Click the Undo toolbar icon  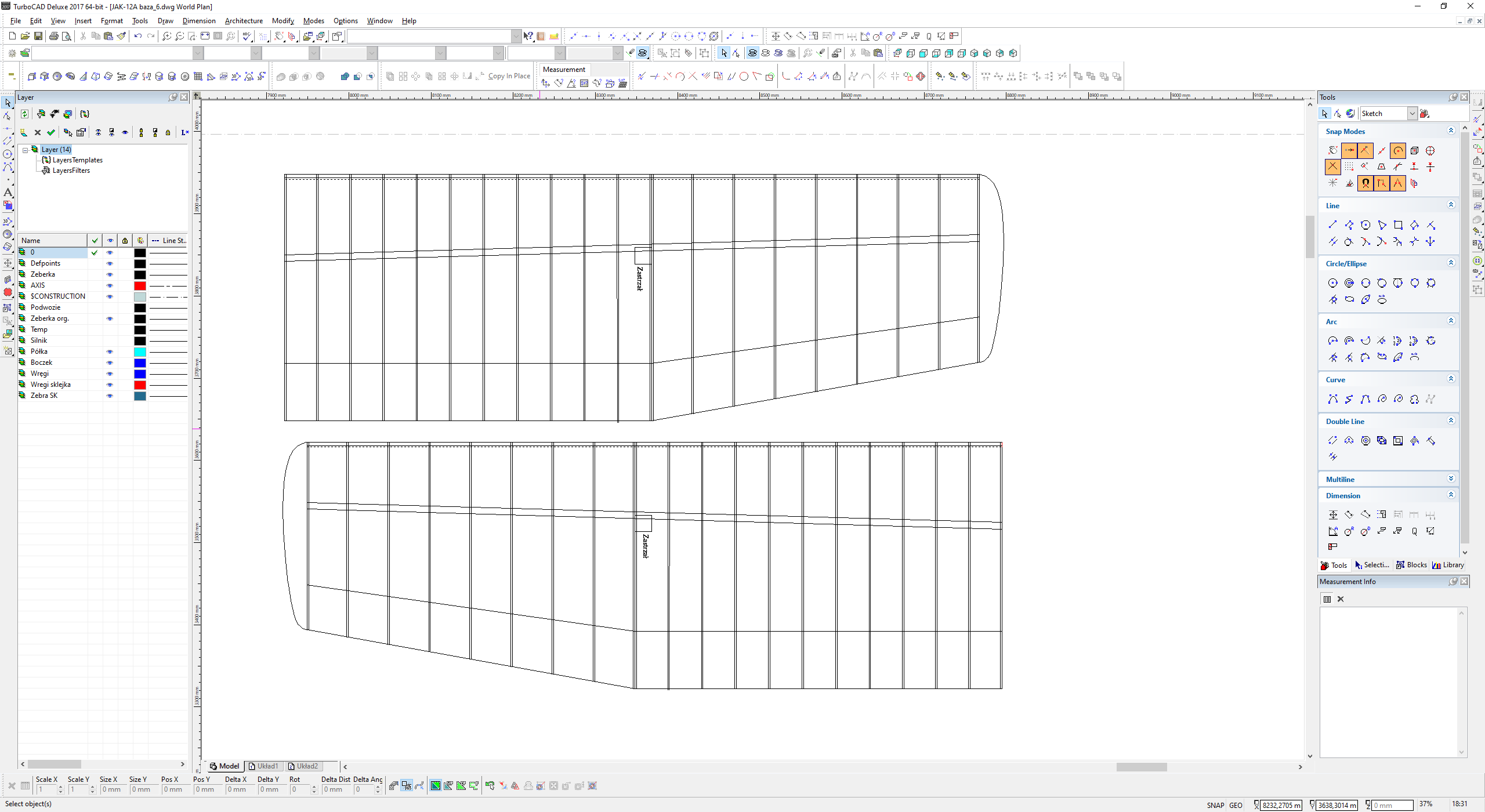point(137,36)
